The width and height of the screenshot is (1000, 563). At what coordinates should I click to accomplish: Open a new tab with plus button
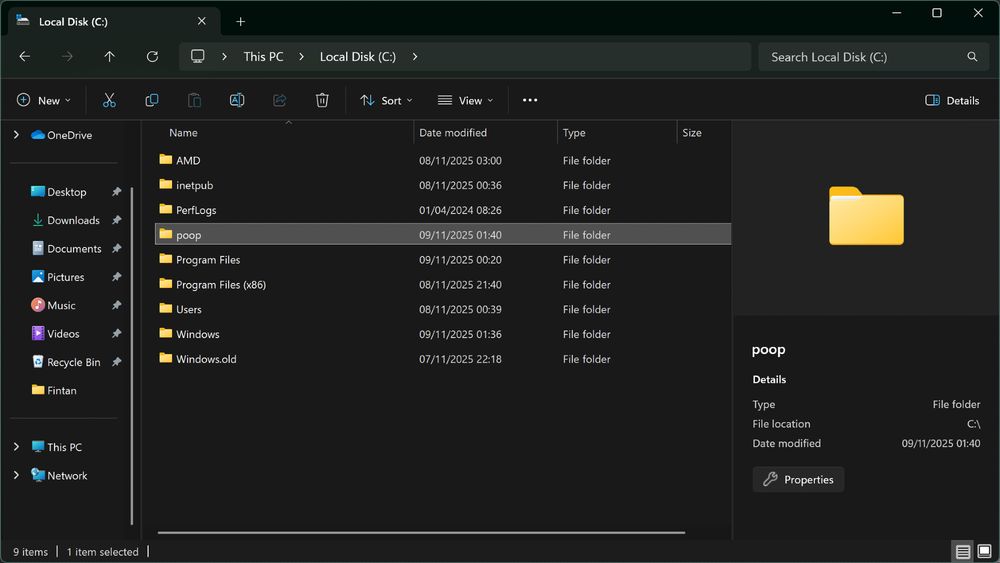pyautogui.click(x=240, y=22)
